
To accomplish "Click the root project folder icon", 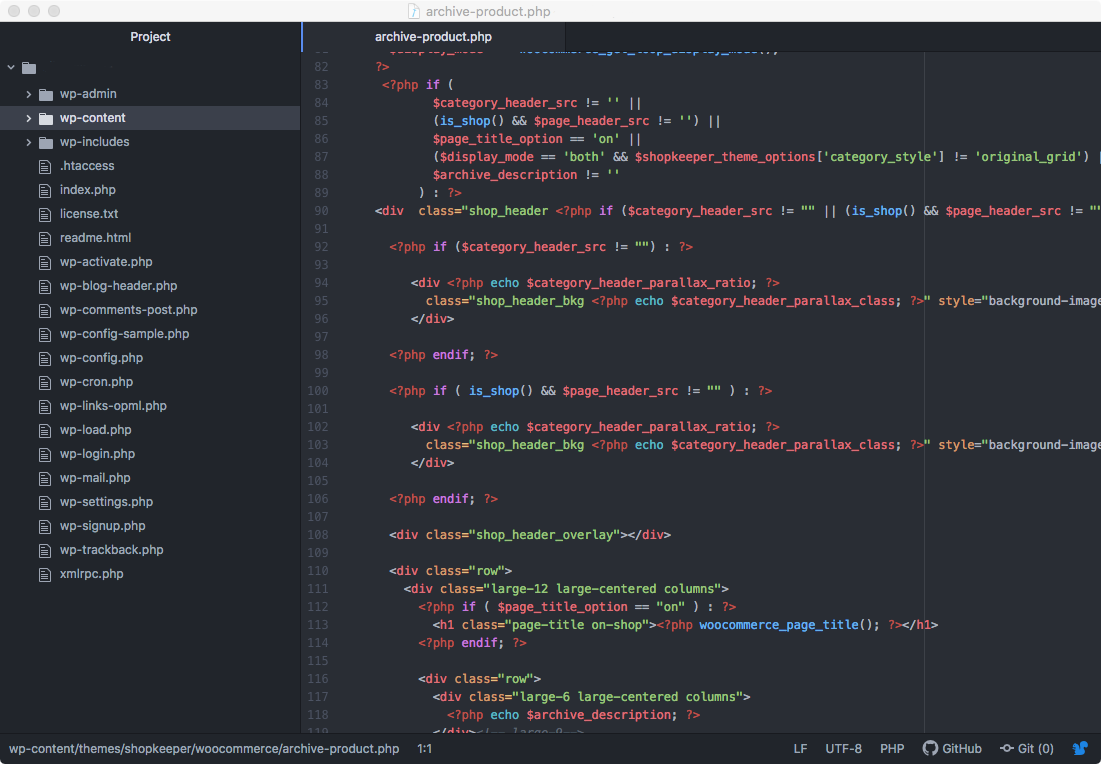I will coord(29,68).
